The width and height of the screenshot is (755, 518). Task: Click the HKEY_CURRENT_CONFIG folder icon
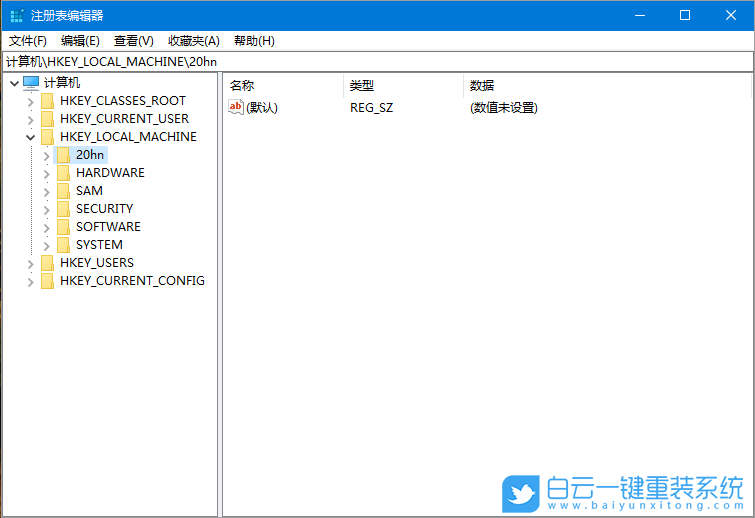pyautogui.click(x=47, y=281)
